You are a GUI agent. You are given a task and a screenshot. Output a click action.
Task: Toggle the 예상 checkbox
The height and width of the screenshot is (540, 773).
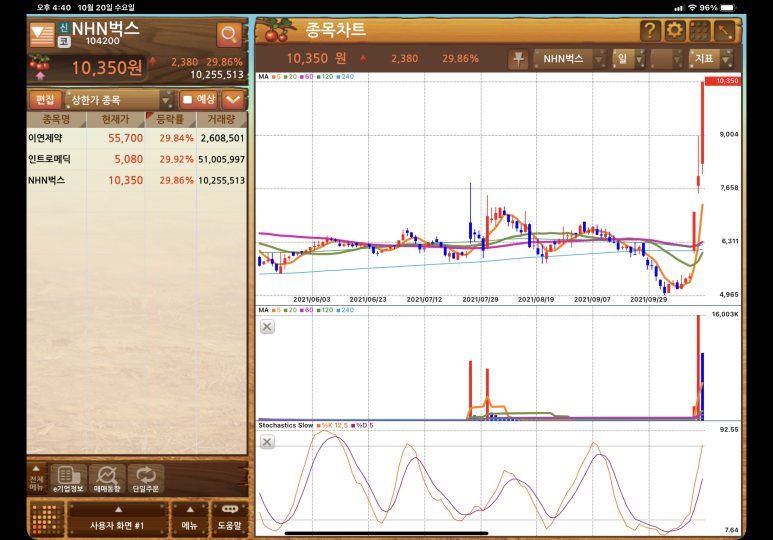tap(187, 100)
